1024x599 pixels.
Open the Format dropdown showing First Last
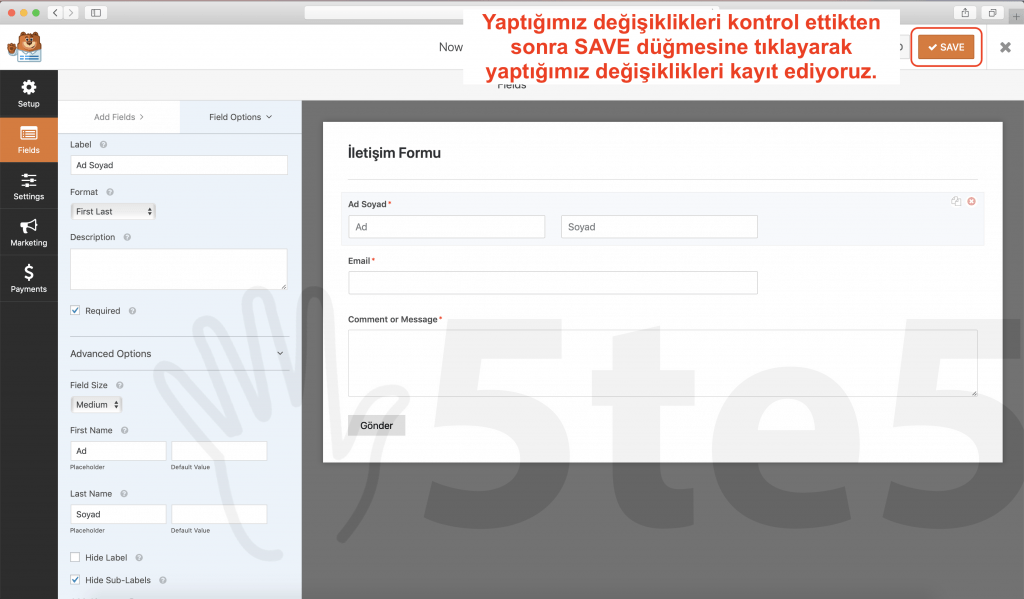point(113,212)
